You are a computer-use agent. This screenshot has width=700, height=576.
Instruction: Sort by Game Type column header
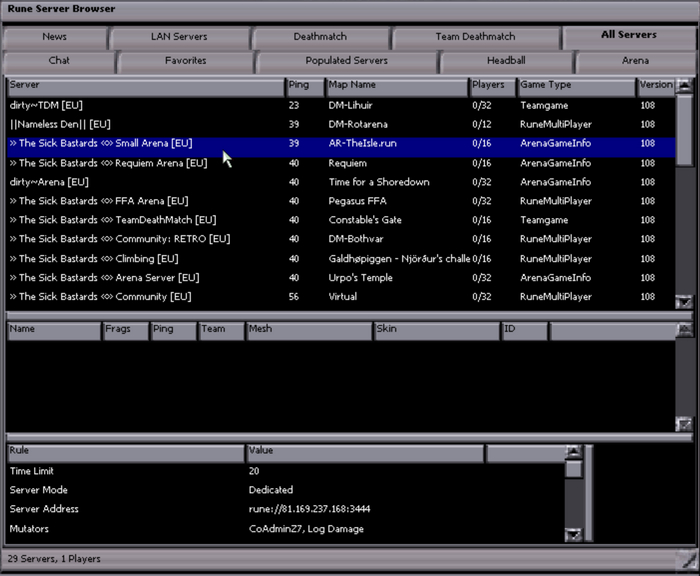pos(576,87)
